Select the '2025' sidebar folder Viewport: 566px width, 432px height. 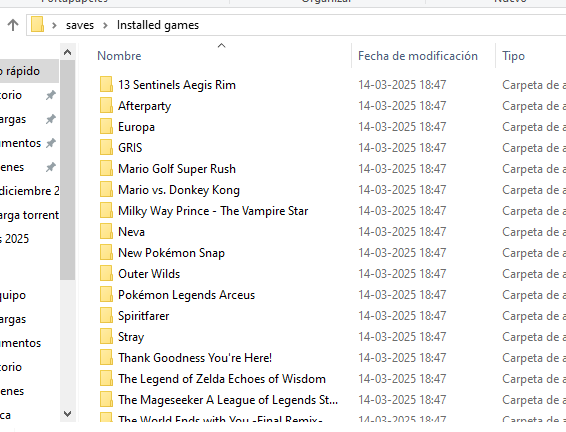pyautogui.click(x=14, y=239)
